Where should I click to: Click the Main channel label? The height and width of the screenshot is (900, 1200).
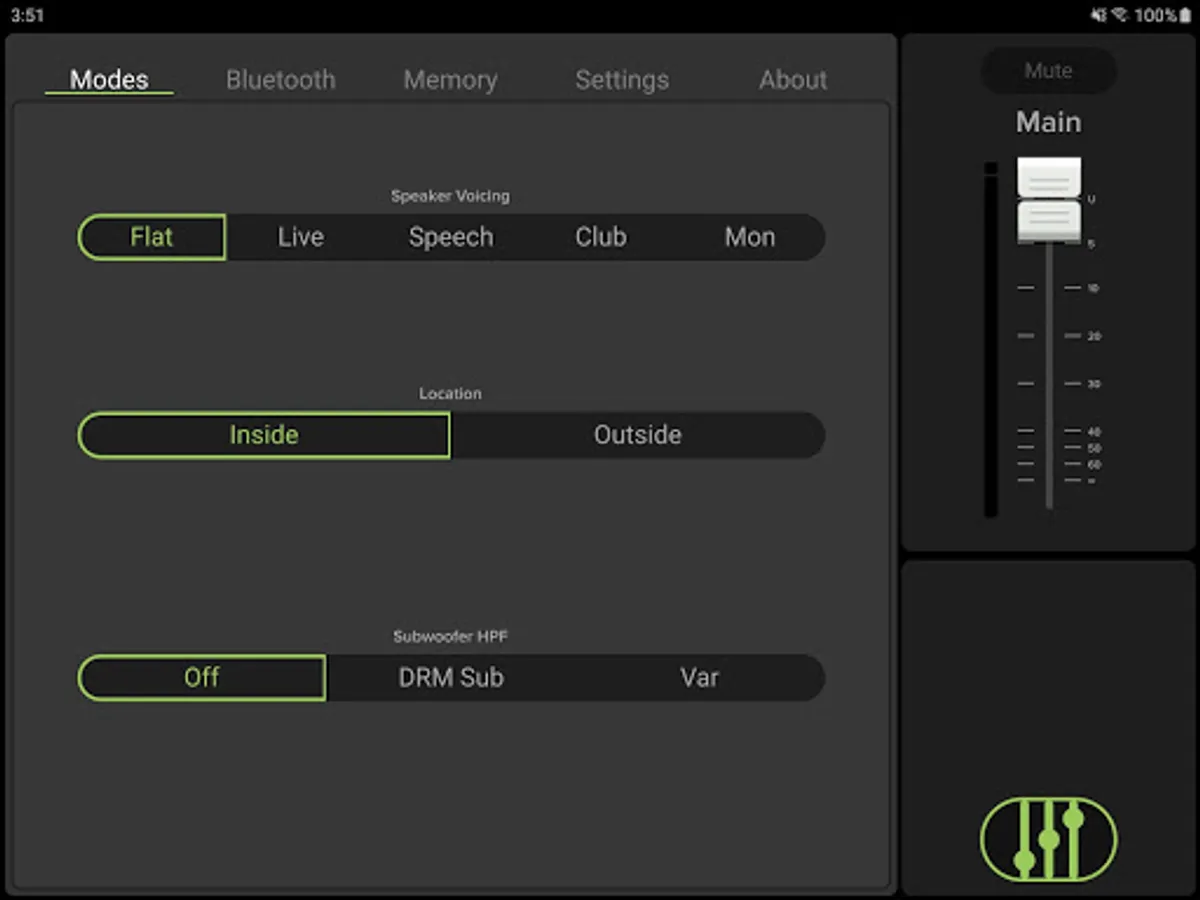click(x=1049, y=122)
